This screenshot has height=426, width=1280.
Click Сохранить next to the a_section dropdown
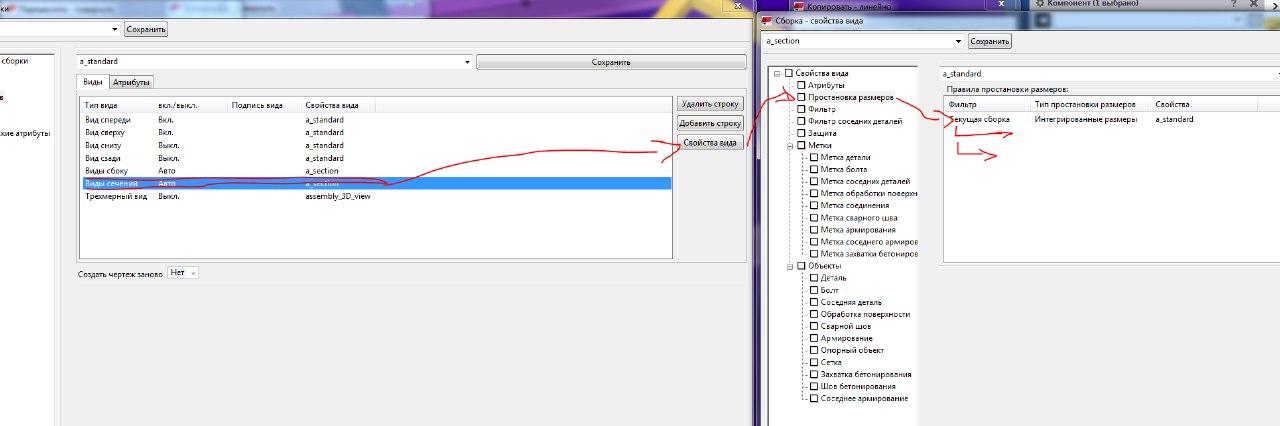click(990, 41)
